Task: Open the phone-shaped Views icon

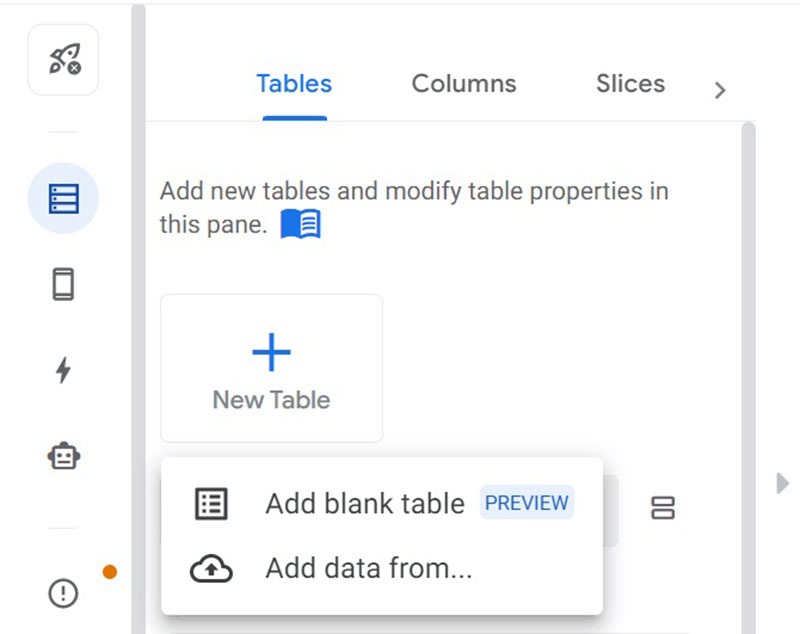Action: 63,285
